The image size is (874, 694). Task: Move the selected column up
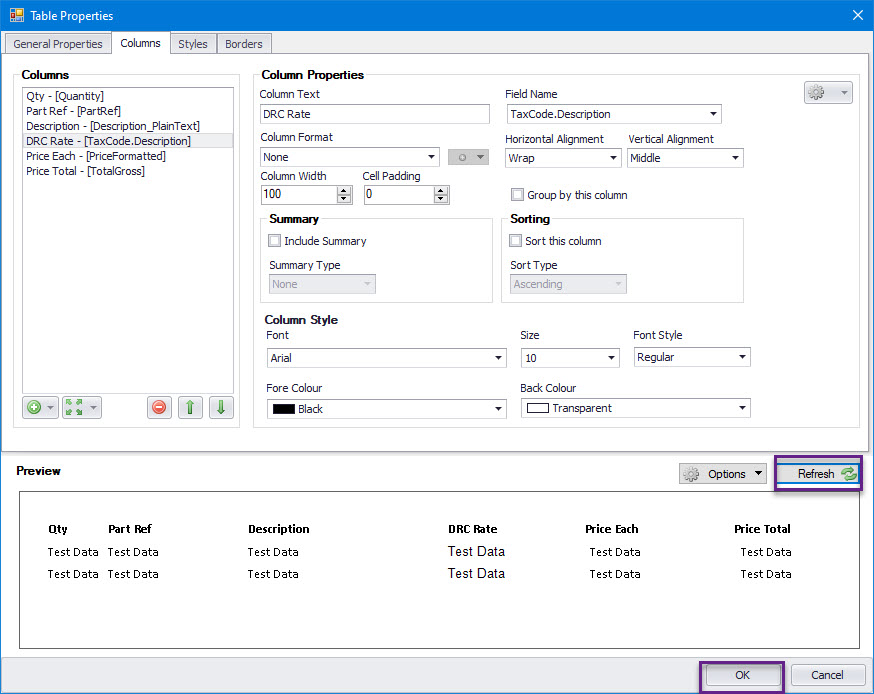(190, 406)
